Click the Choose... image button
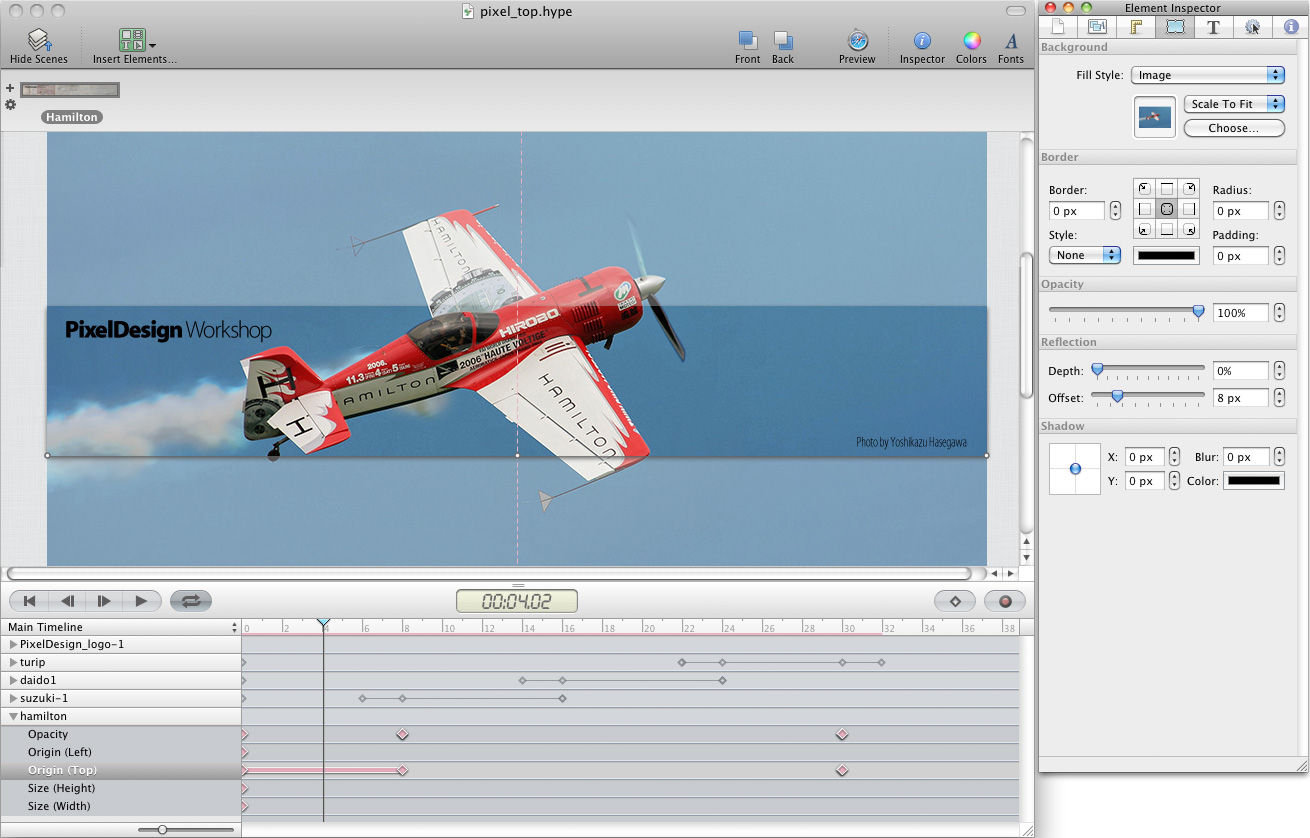This screenshot has height=838, width=1310. pos(1234,128)
